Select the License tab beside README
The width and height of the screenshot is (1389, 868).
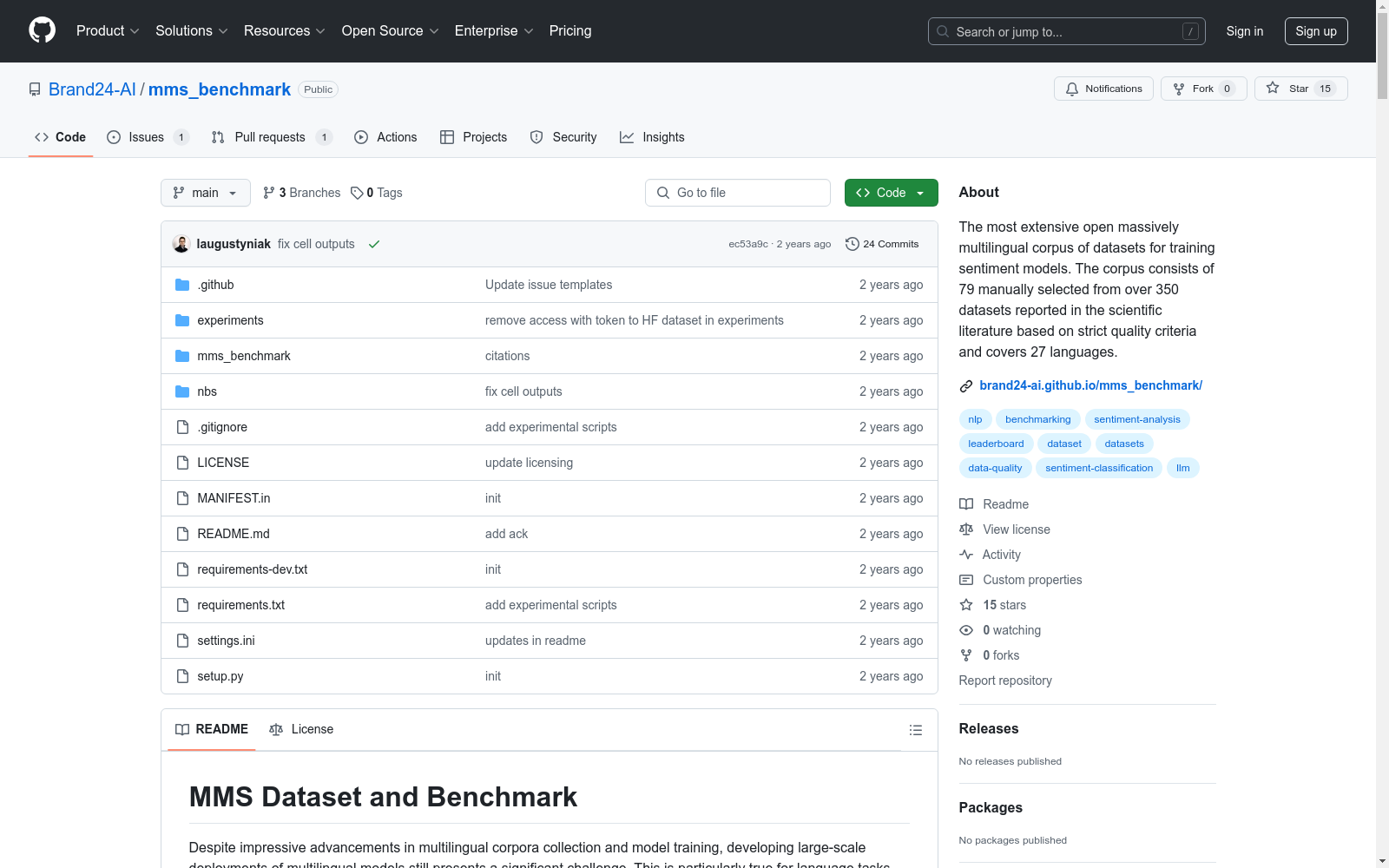coord(301,729)
